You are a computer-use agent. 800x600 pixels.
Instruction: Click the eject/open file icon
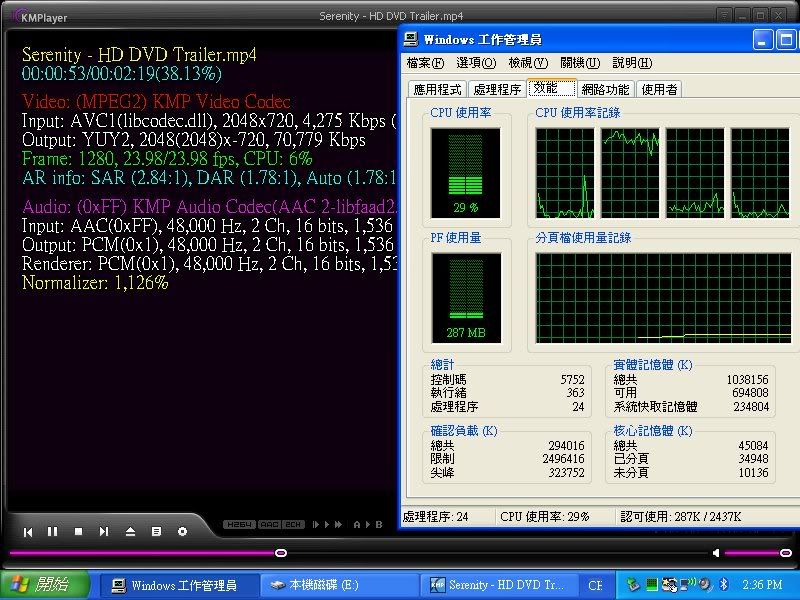[130, 532]
